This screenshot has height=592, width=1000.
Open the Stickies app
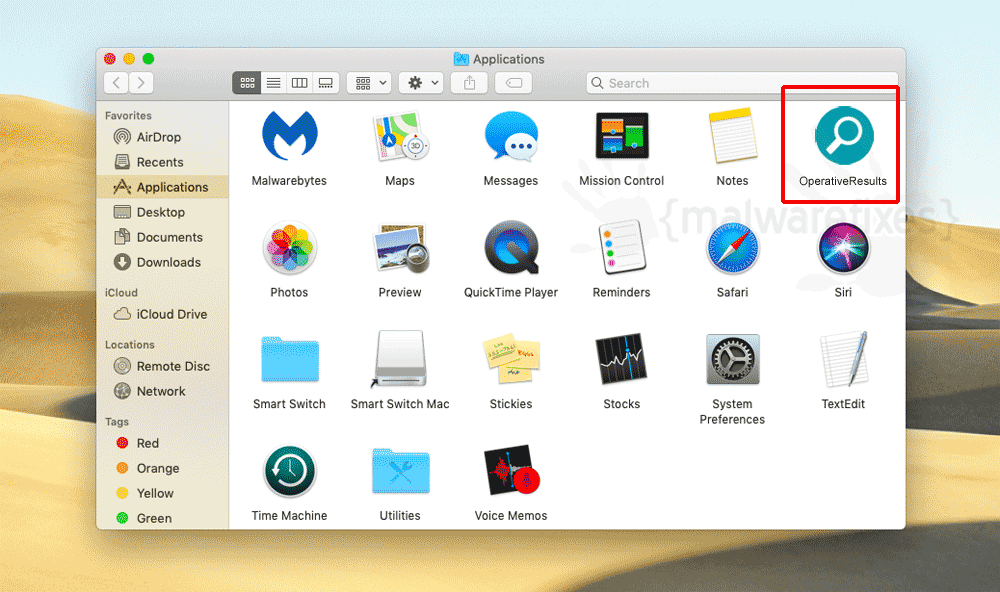click(511, 359)
